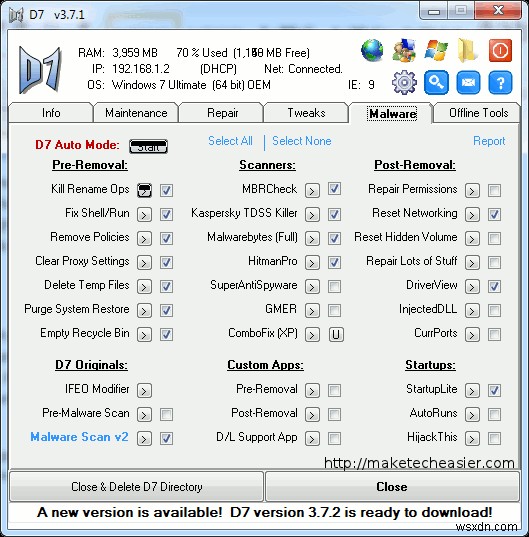Screen dimensions: 529x537
Task: Click the blue envelope mail icon
Action: pyautogui.click(x=468, y=83)
